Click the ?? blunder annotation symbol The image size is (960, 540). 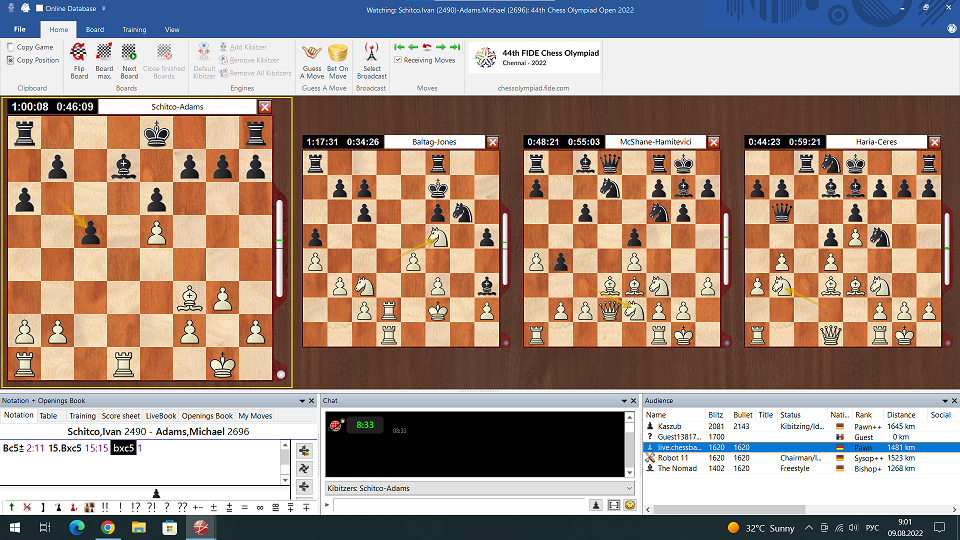click(182, 507)
